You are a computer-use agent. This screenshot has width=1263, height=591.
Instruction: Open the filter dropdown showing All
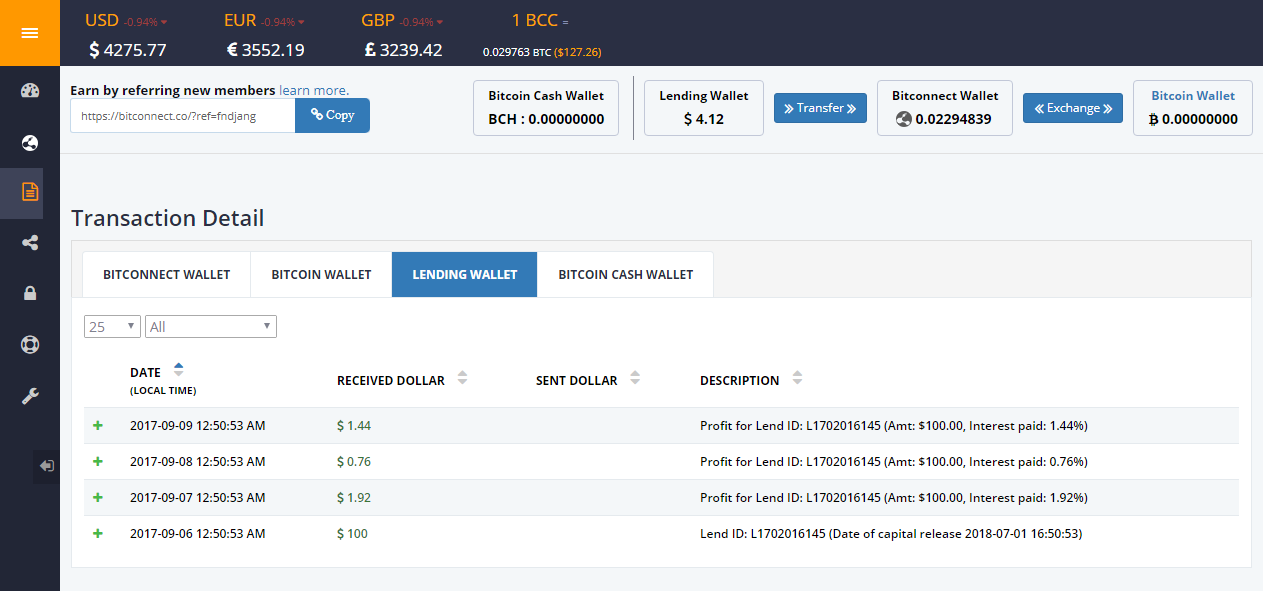pos(211,327)
